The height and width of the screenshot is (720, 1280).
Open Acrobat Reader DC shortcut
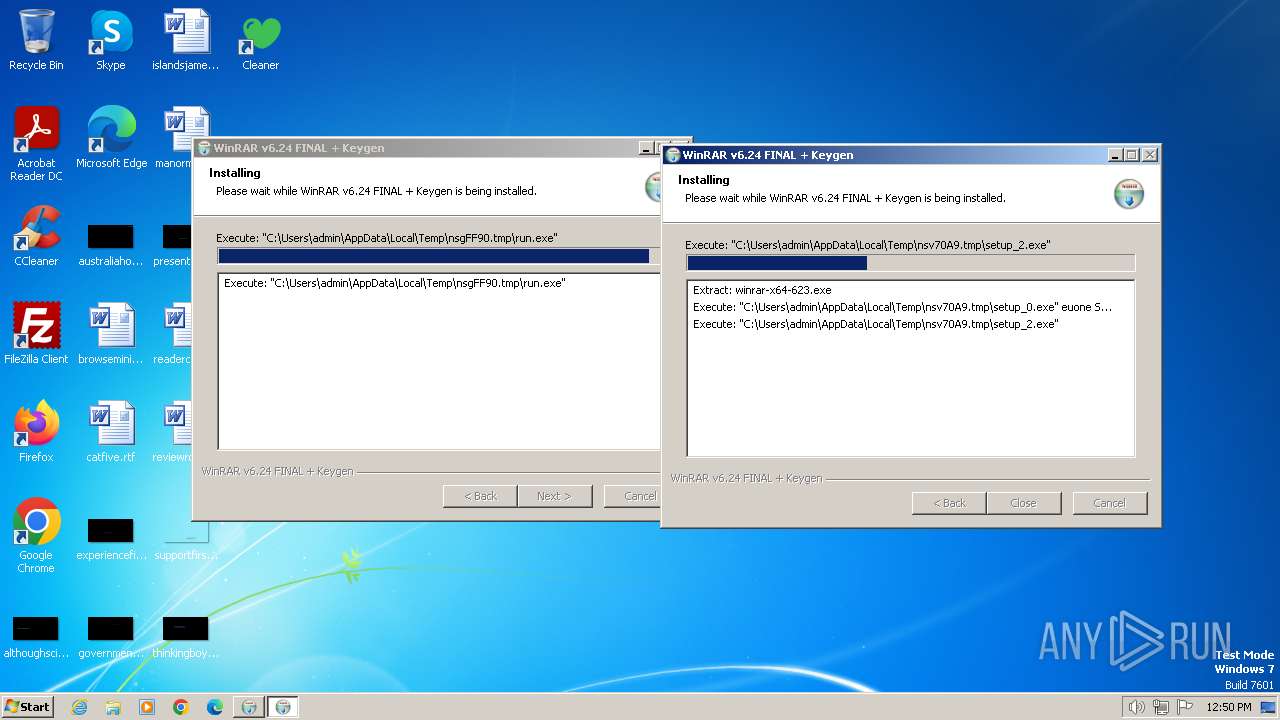point(36,144)
